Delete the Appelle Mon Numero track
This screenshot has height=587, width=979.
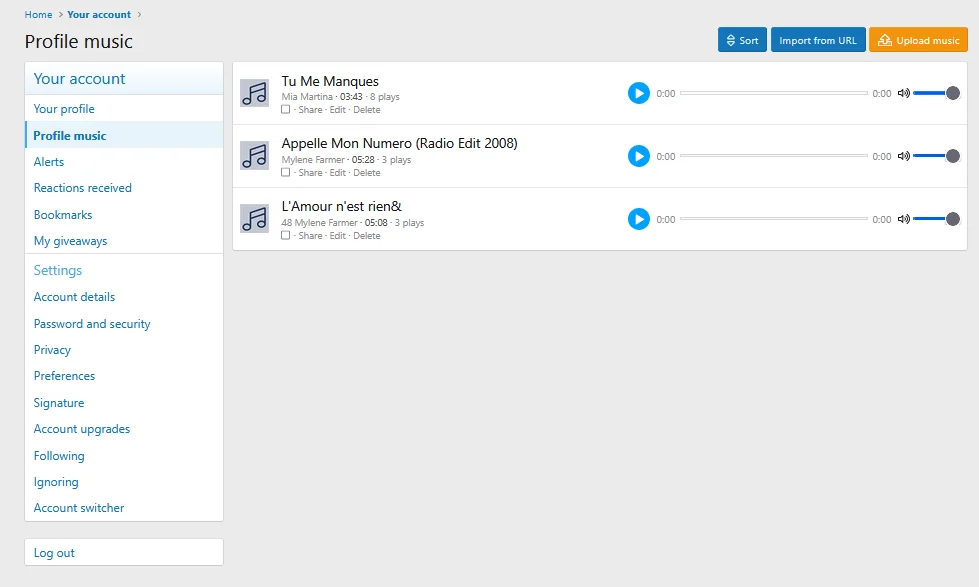(367, 173)
